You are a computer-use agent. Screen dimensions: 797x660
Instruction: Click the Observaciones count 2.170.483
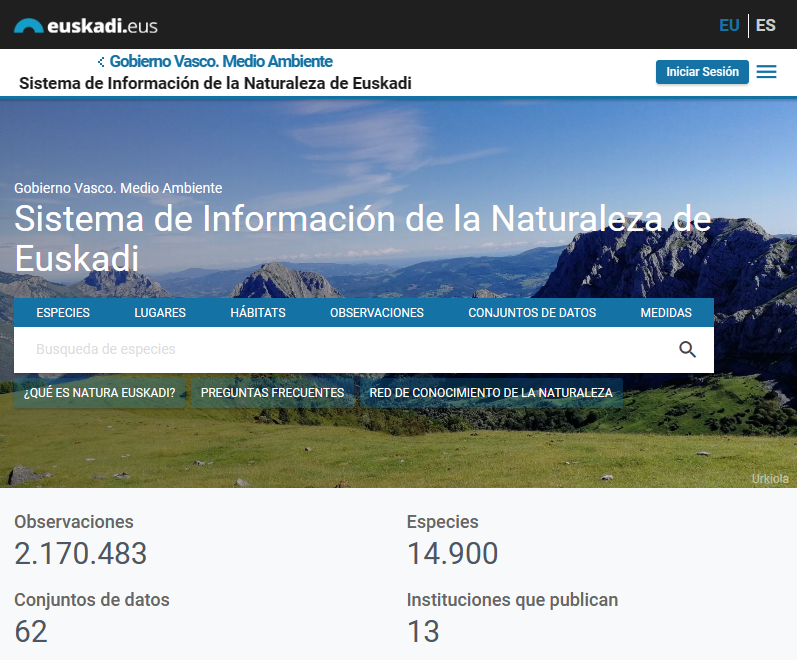tap(81, 553)
